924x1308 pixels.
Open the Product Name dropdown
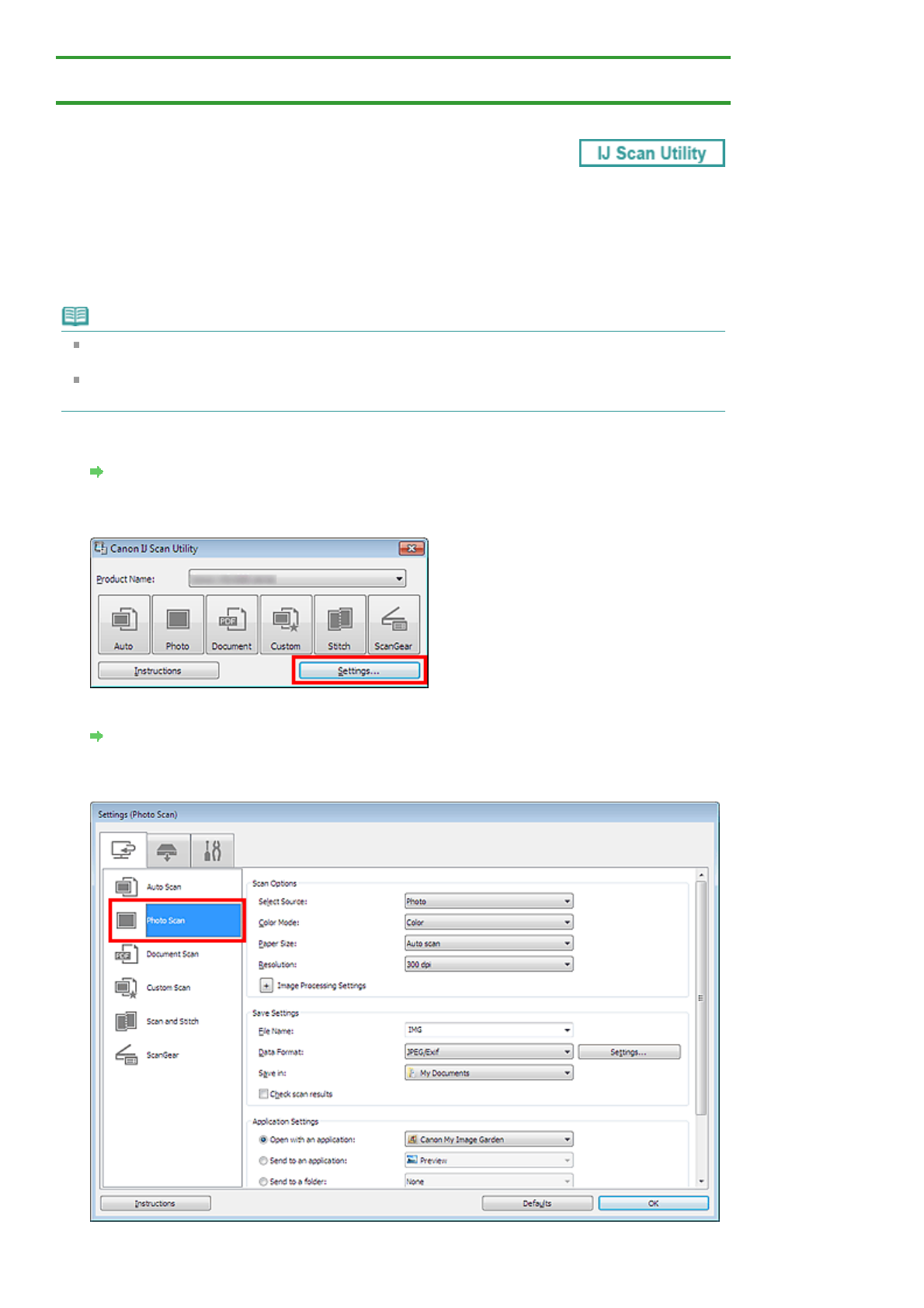pos(297,579)
